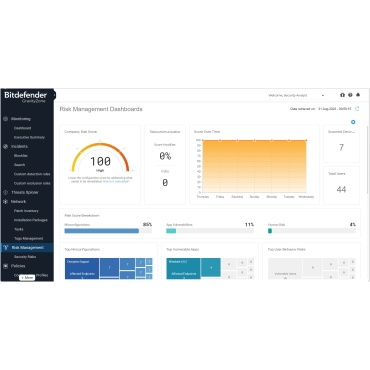Click the Misconfigurations 85% progress bar
Viewport: 370px width, 370px height.
click(x=108, y=231)
